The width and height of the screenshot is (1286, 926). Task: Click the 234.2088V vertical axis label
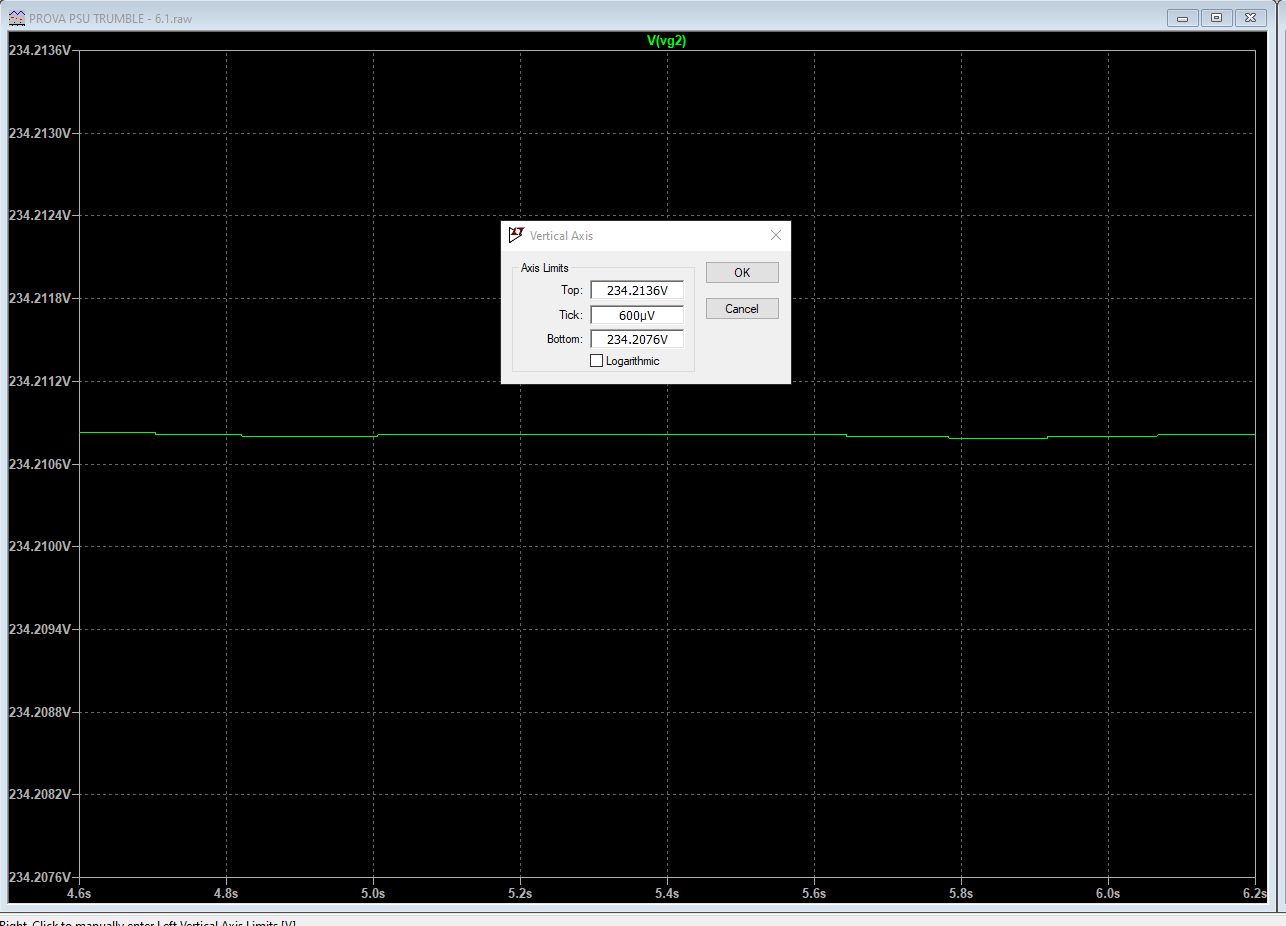40,712
